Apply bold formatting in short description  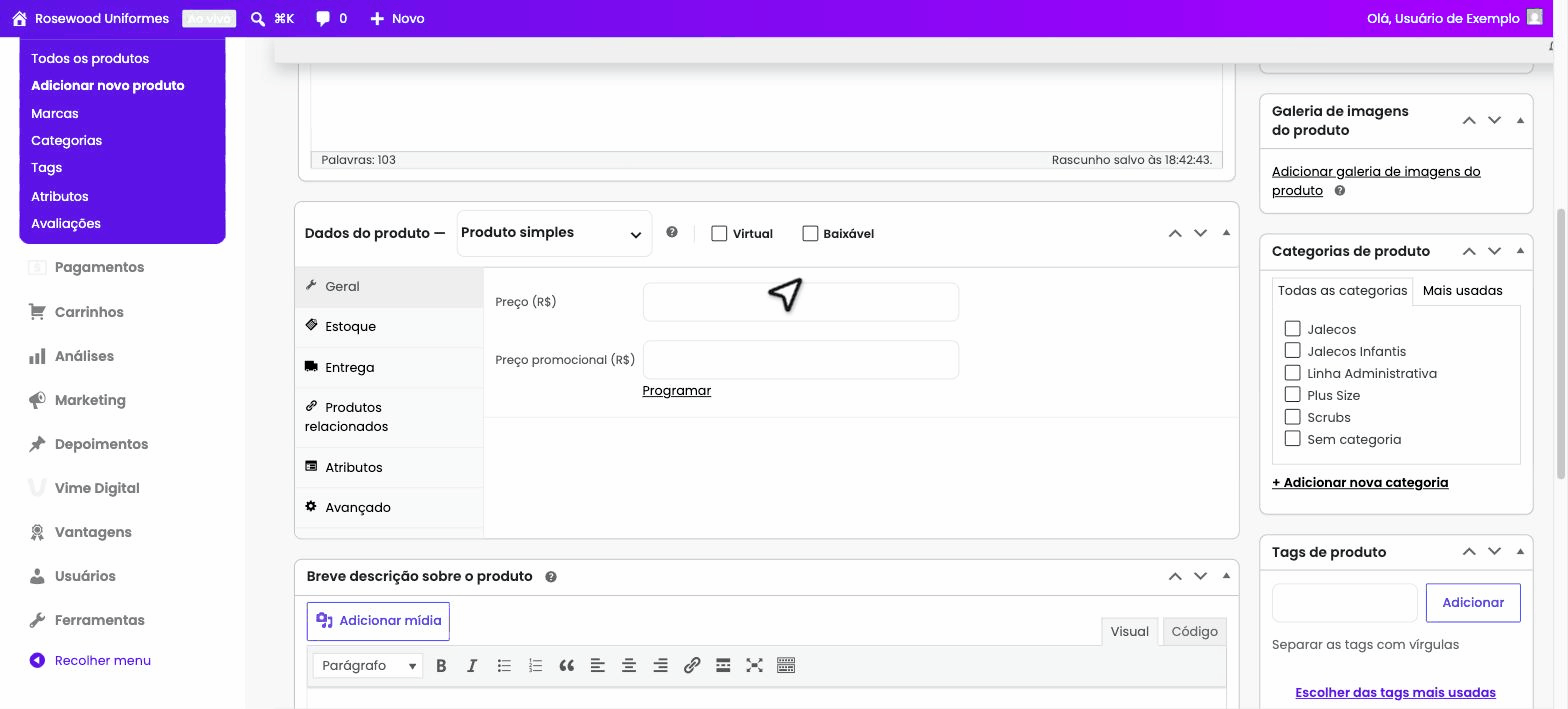click(441, 666)
